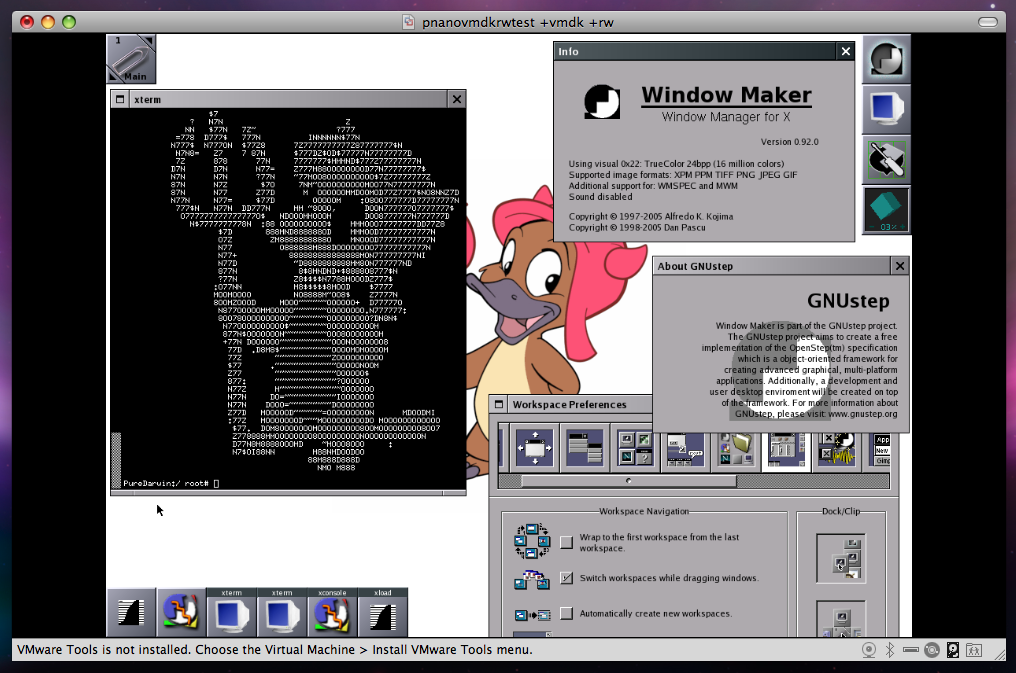
Task: Open WPrefs screwdriver icon in the dock
Action: (x=886, y=159)
